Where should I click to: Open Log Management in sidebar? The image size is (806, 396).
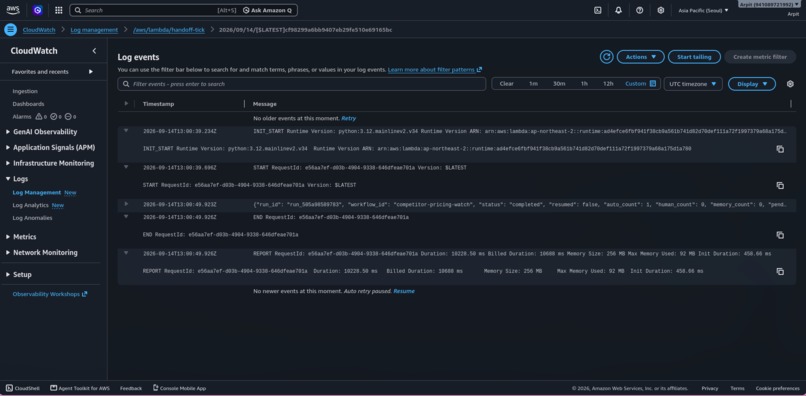(36, 192)
